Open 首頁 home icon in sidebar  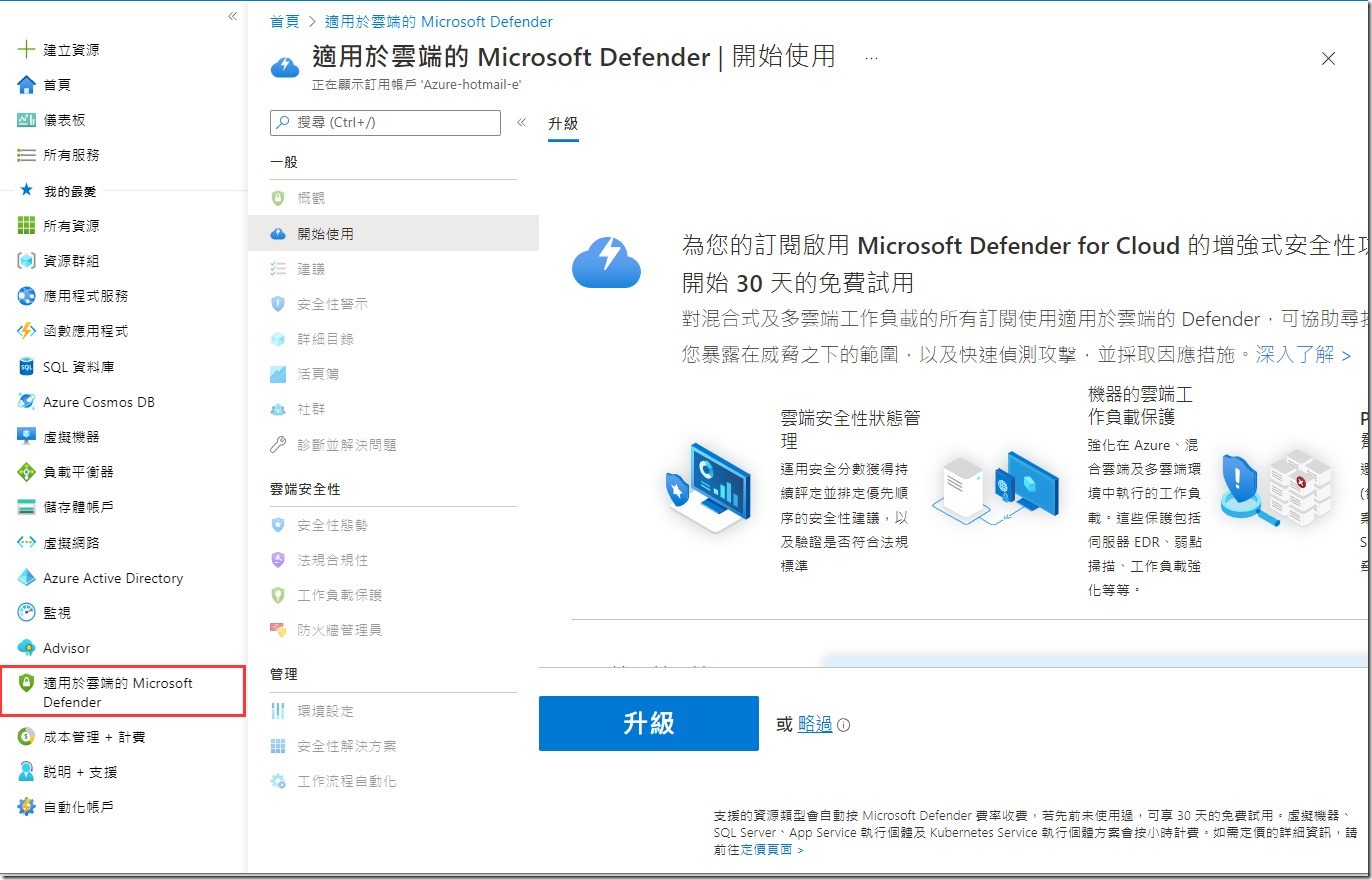pyautogui.click(x=27, y=85)
